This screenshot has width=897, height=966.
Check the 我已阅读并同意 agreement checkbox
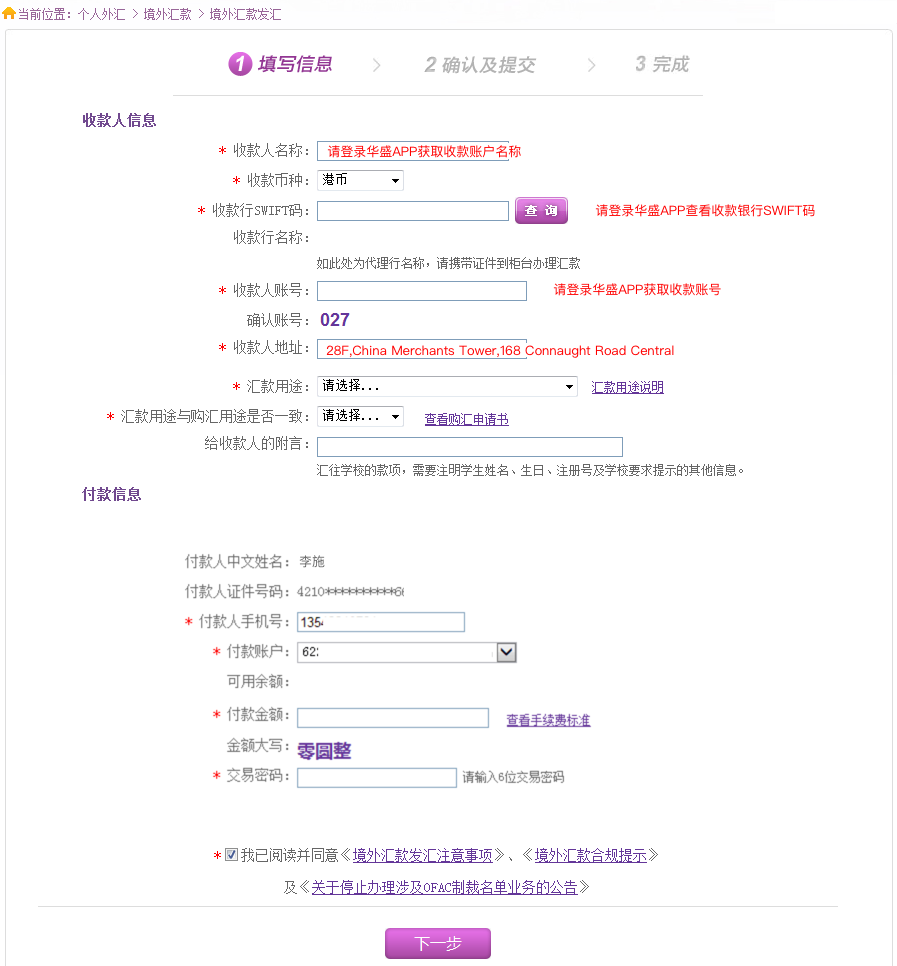click(231, 855)
